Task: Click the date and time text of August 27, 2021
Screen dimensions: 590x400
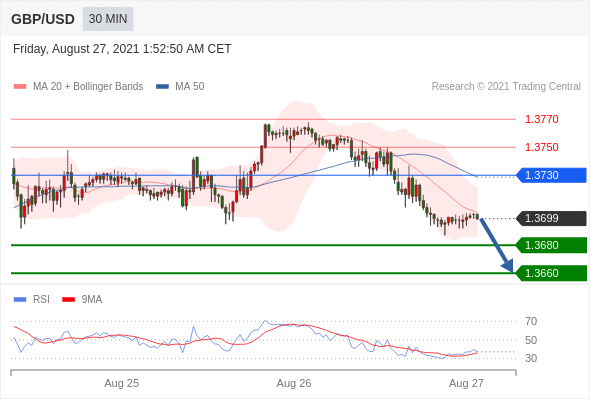Action: pos(122,49)
